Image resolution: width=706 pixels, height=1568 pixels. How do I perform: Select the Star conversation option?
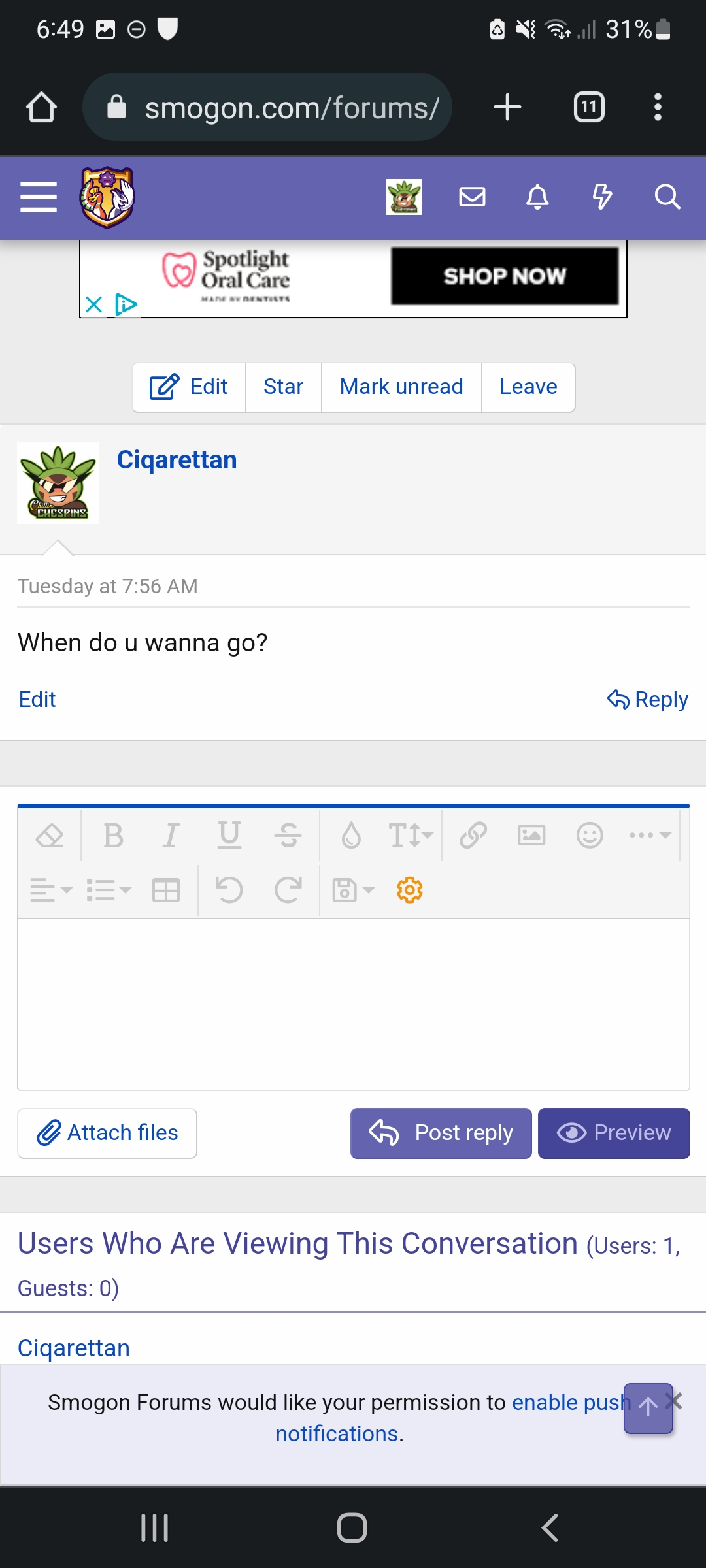(284, 387)
